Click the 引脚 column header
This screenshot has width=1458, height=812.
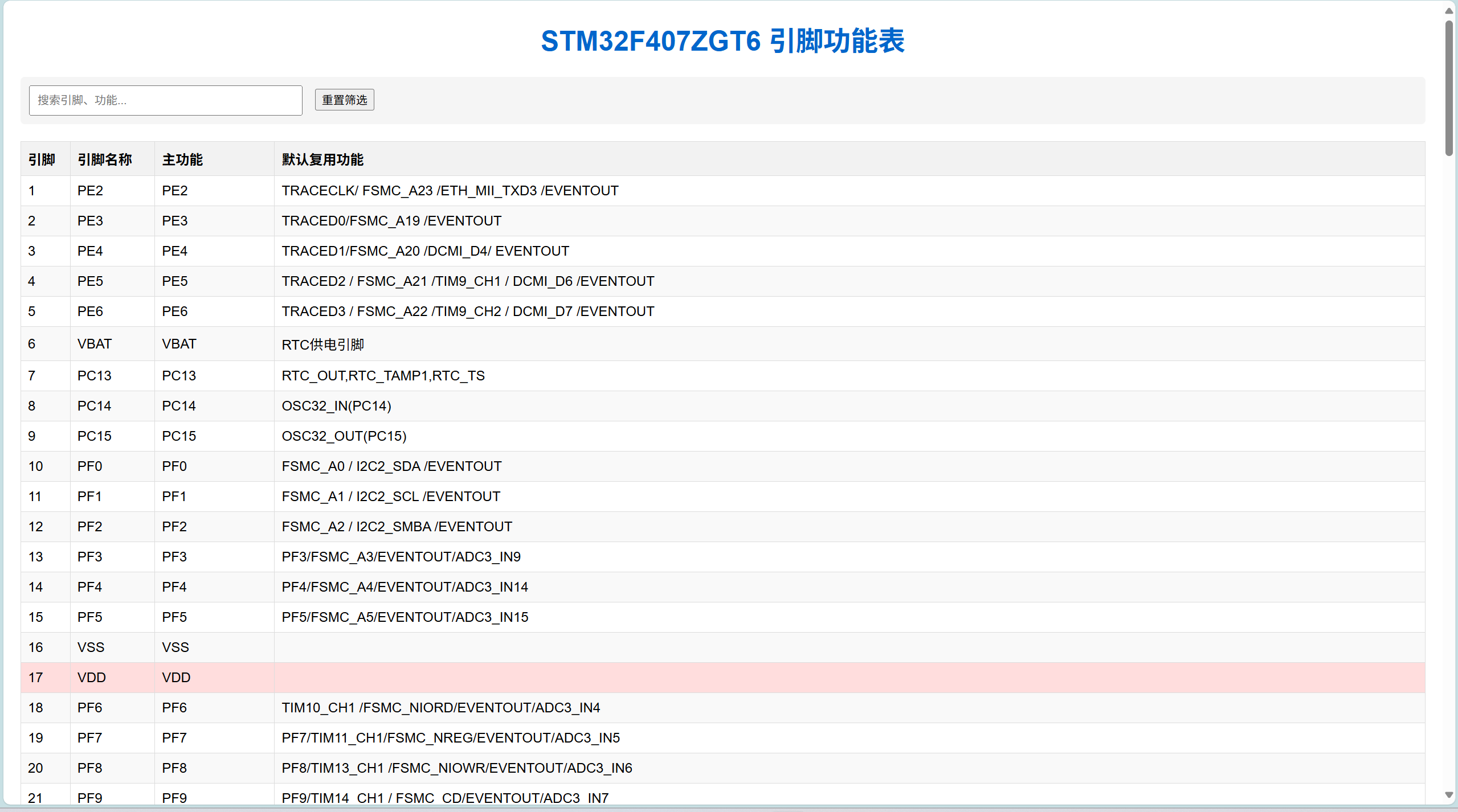[x=46, y=159]
